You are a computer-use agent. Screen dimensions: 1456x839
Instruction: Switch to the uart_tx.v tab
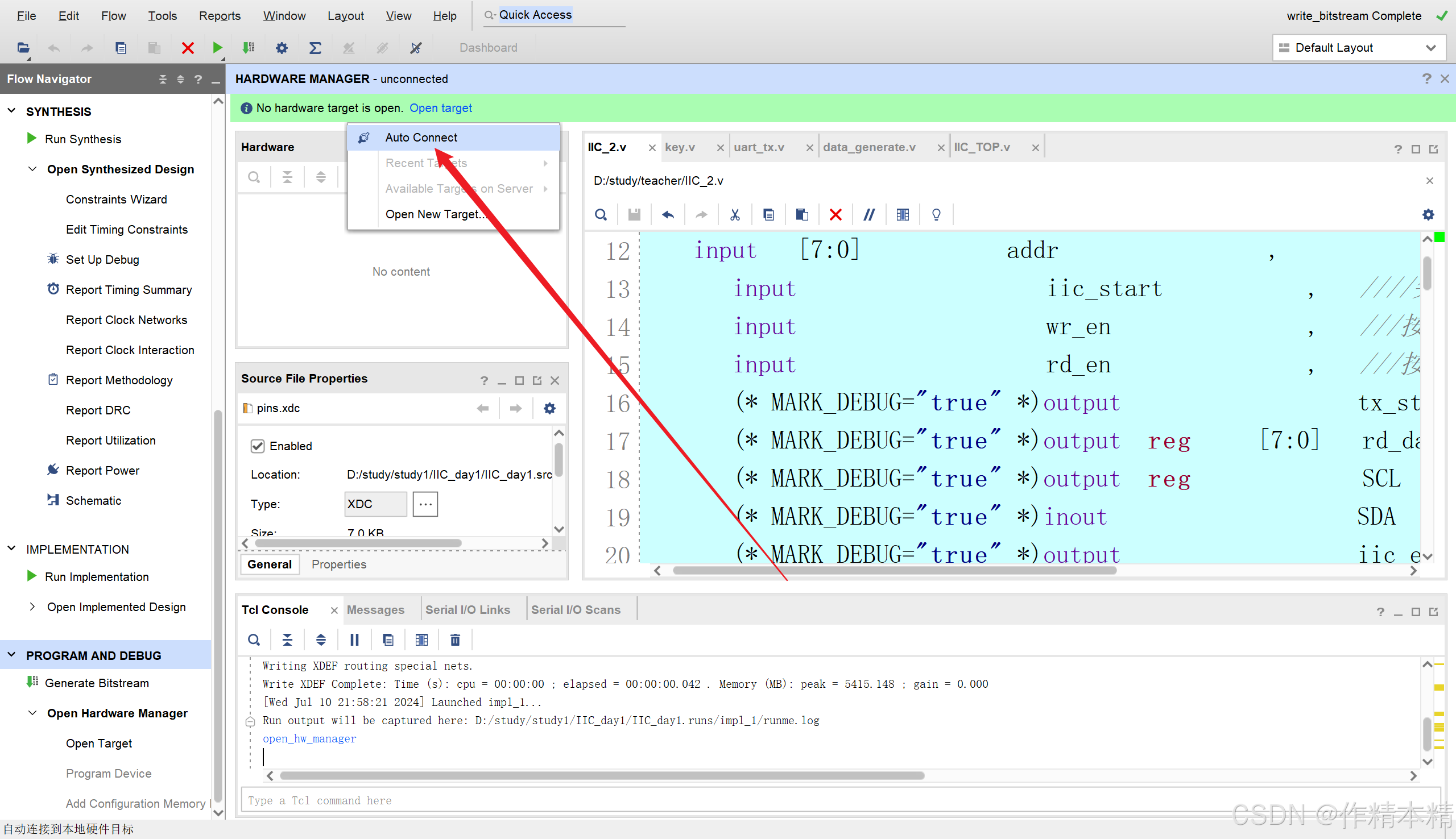[x=759, y=148]
